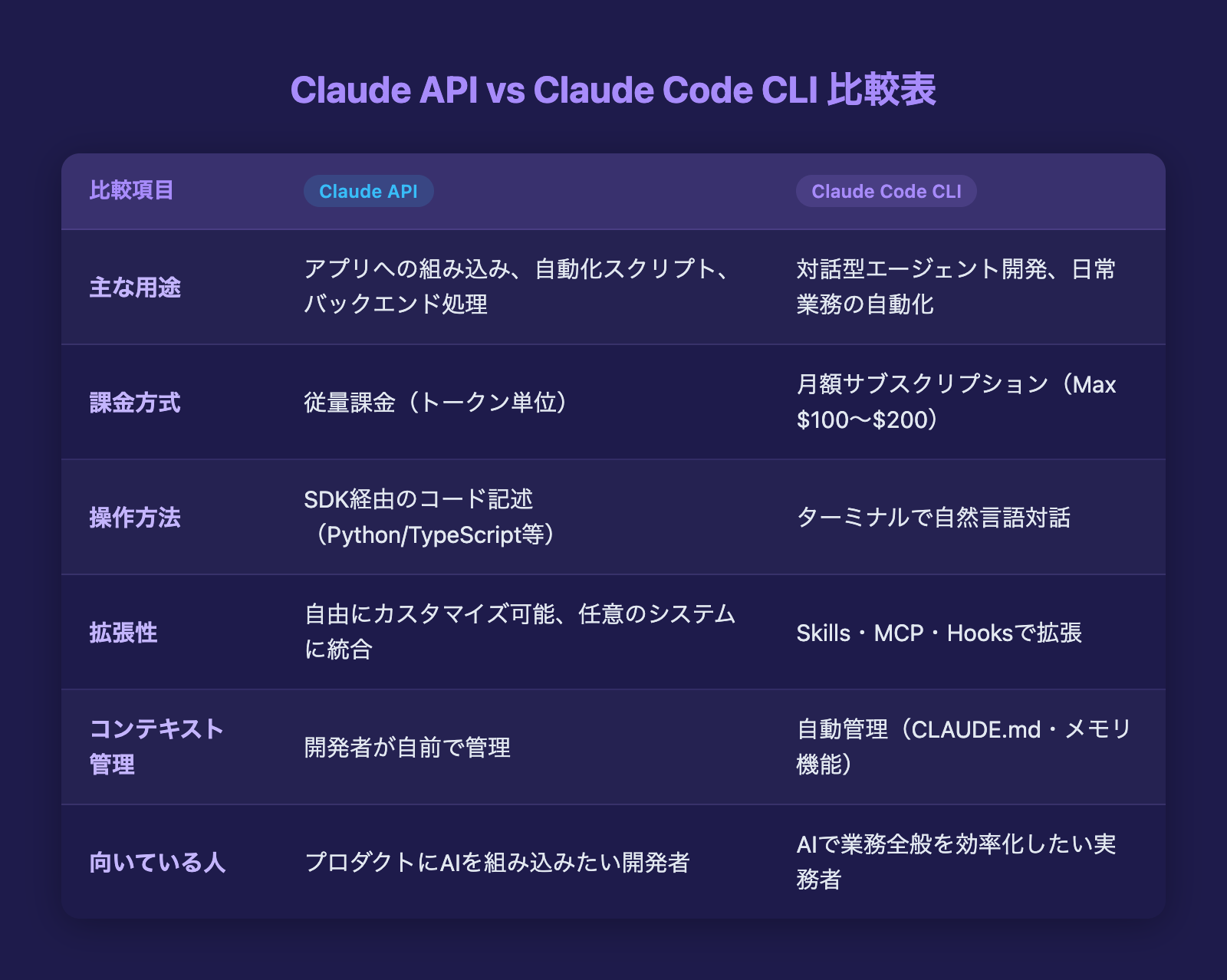
Task: Select the Claude API badge
Action: point(368,192)
